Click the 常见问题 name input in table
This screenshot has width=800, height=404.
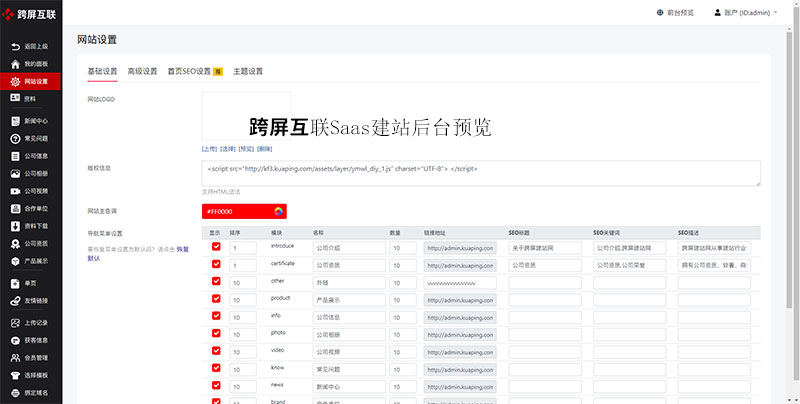pos(349,370)
